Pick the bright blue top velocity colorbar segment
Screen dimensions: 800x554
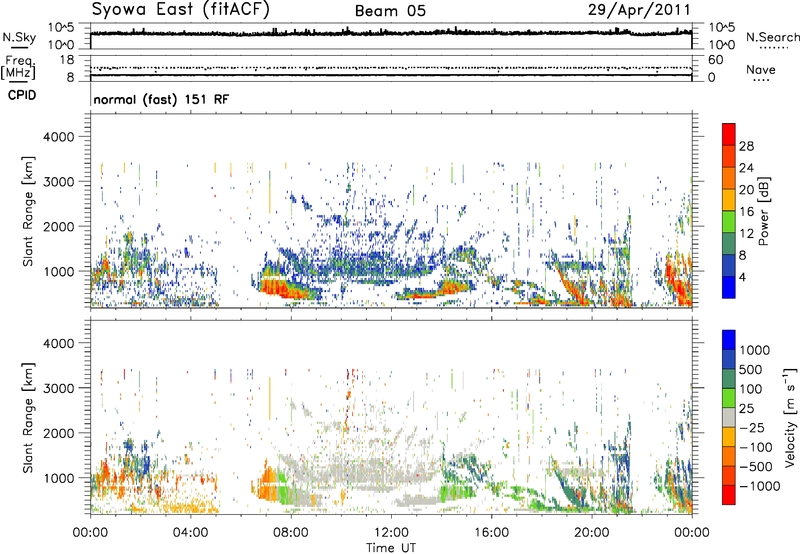click(729, 340)
